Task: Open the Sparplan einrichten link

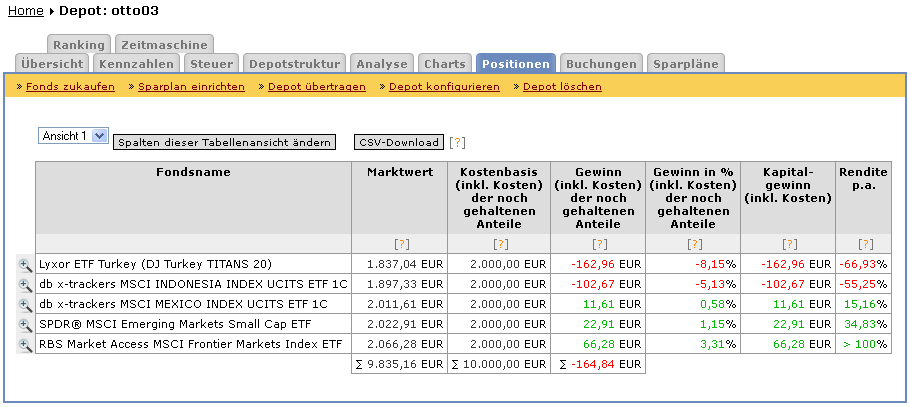Action: (192, 87)
